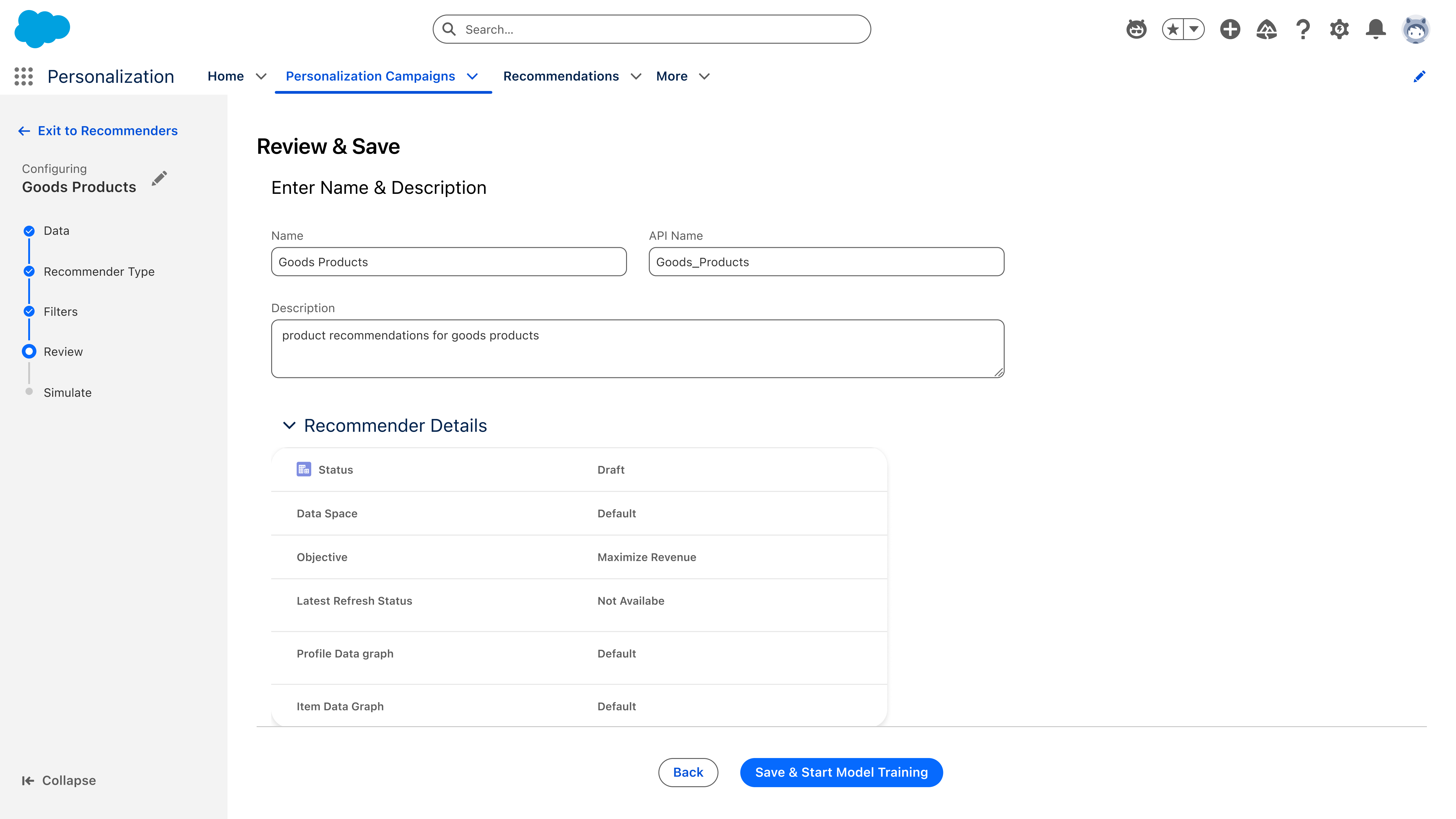Open Personalization Campaigns tab
1456x819 pixels.
point(370,76)
